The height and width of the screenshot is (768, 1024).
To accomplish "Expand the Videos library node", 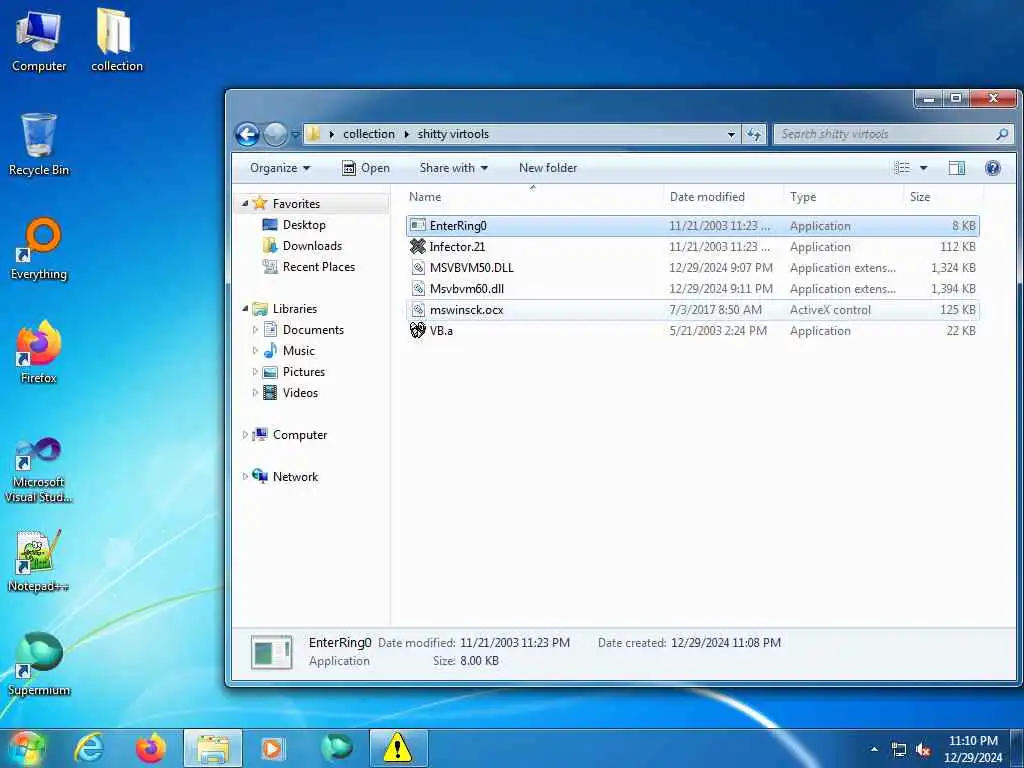I will [255, 392].
